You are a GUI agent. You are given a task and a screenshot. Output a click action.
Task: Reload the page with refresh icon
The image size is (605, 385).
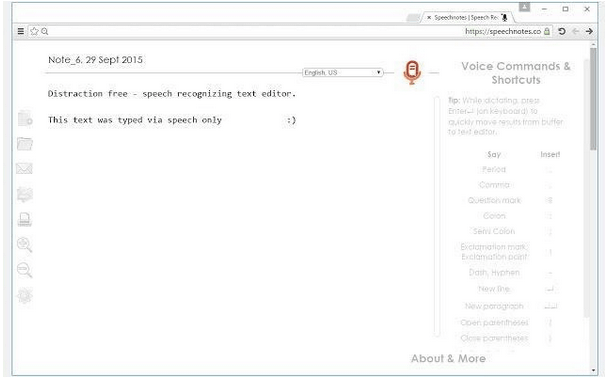[x=562, y=31]
